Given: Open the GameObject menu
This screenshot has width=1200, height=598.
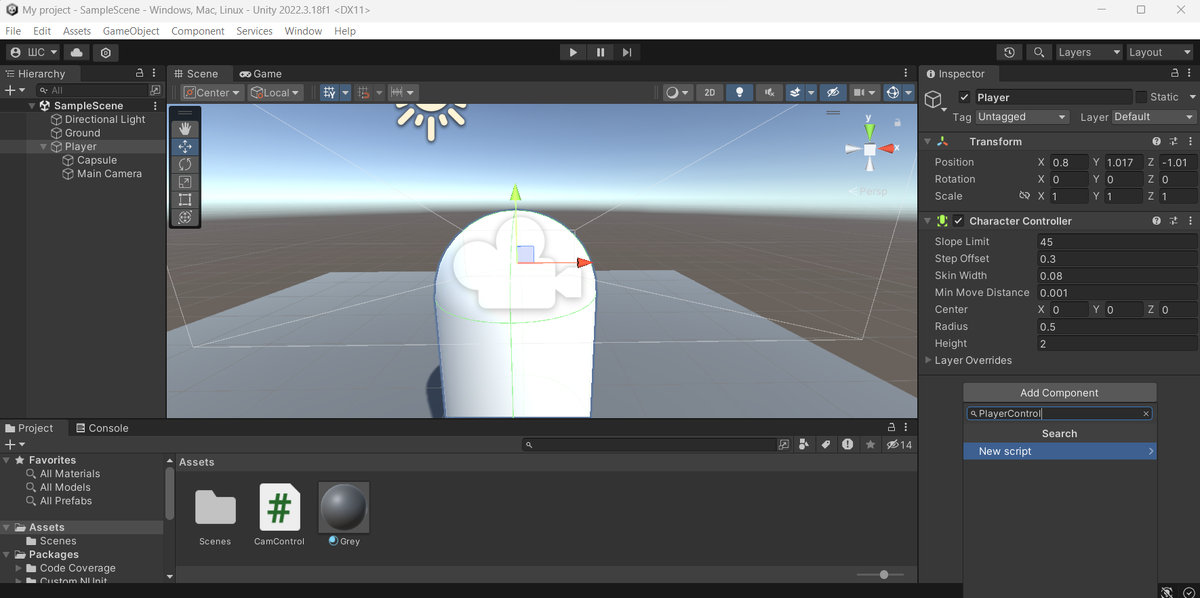Looking at the screenshot, I should coord(131,31).
